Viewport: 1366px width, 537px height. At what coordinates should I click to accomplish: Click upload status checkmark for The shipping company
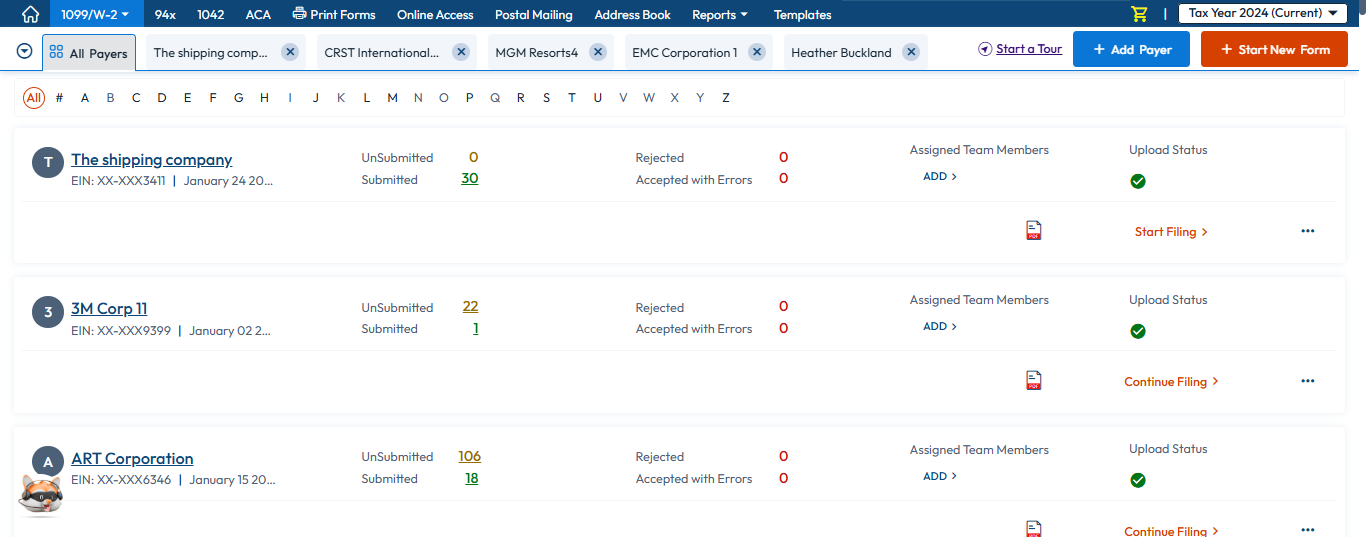(1138, 181)
